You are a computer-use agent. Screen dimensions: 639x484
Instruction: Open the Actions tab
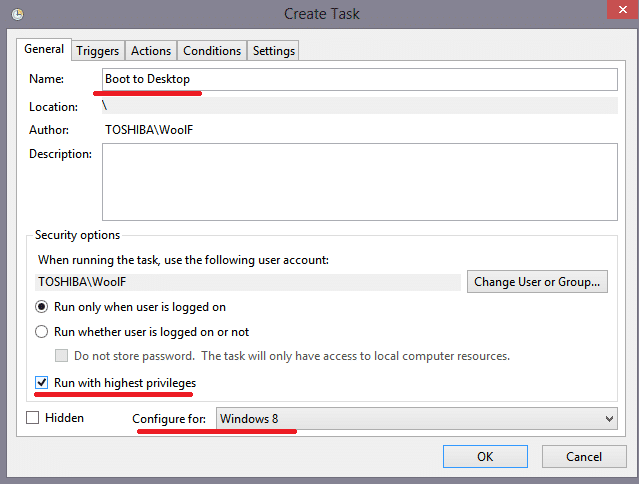point(151,51)
